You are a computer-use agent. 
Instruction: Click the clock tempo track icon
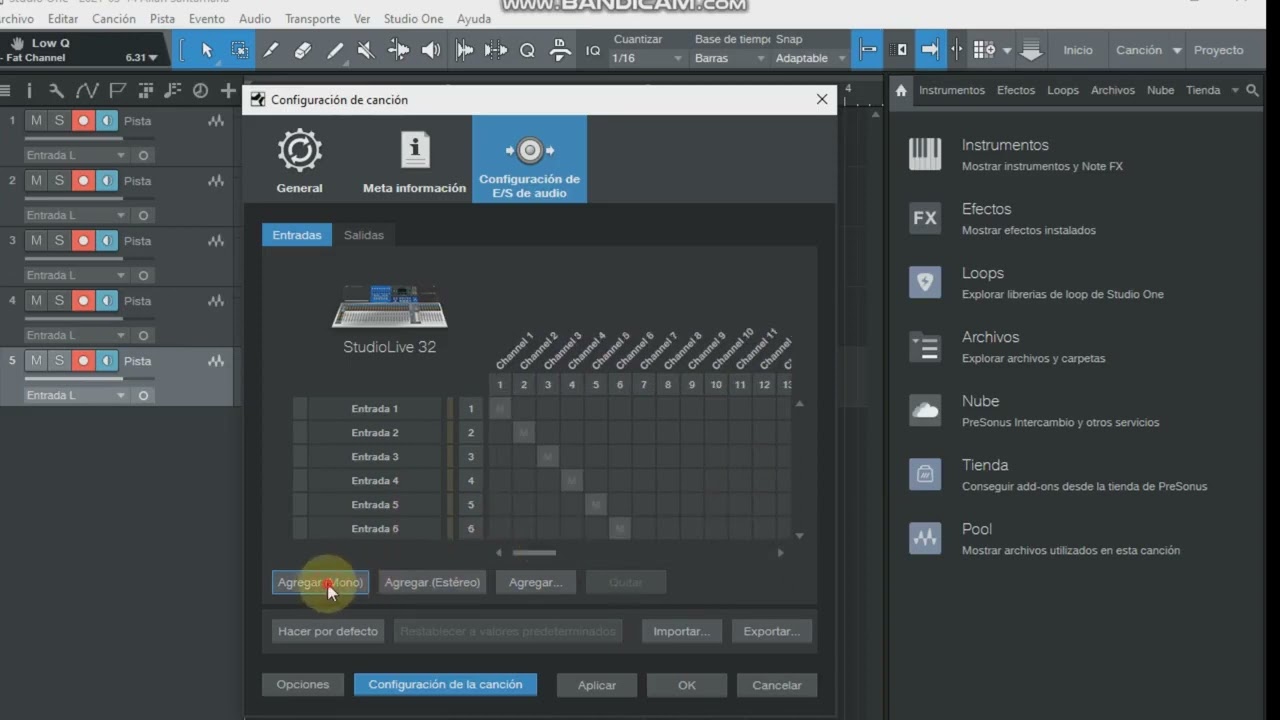point(200,91)
